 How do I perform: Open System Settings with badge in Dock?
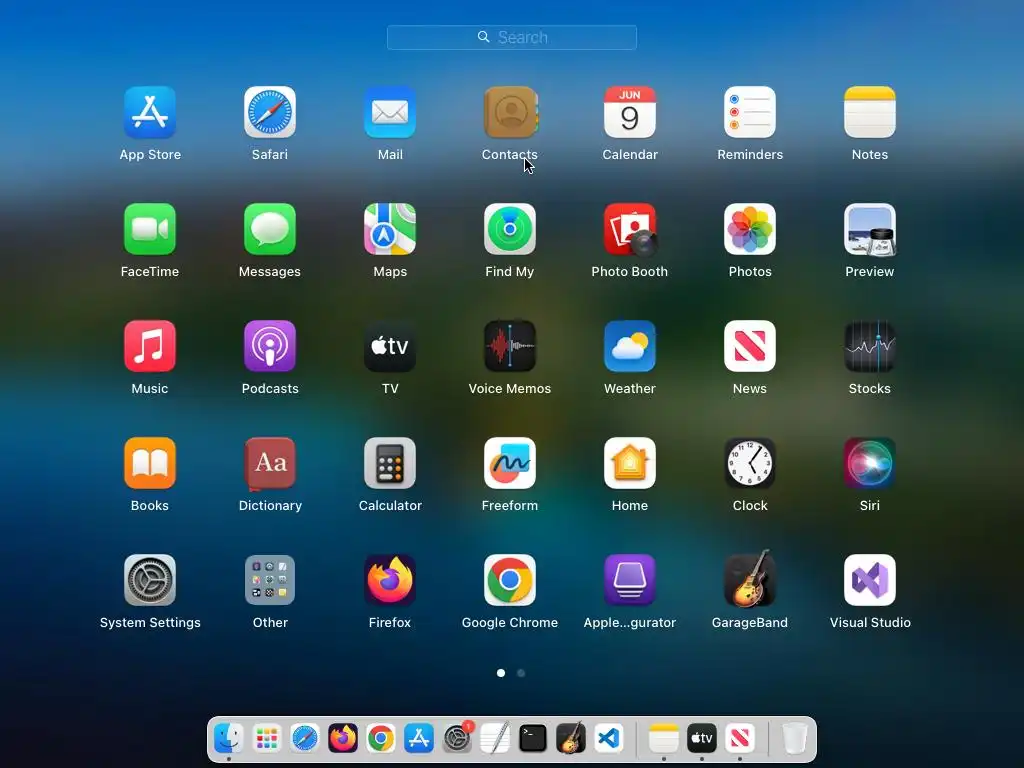pos(456,739)
